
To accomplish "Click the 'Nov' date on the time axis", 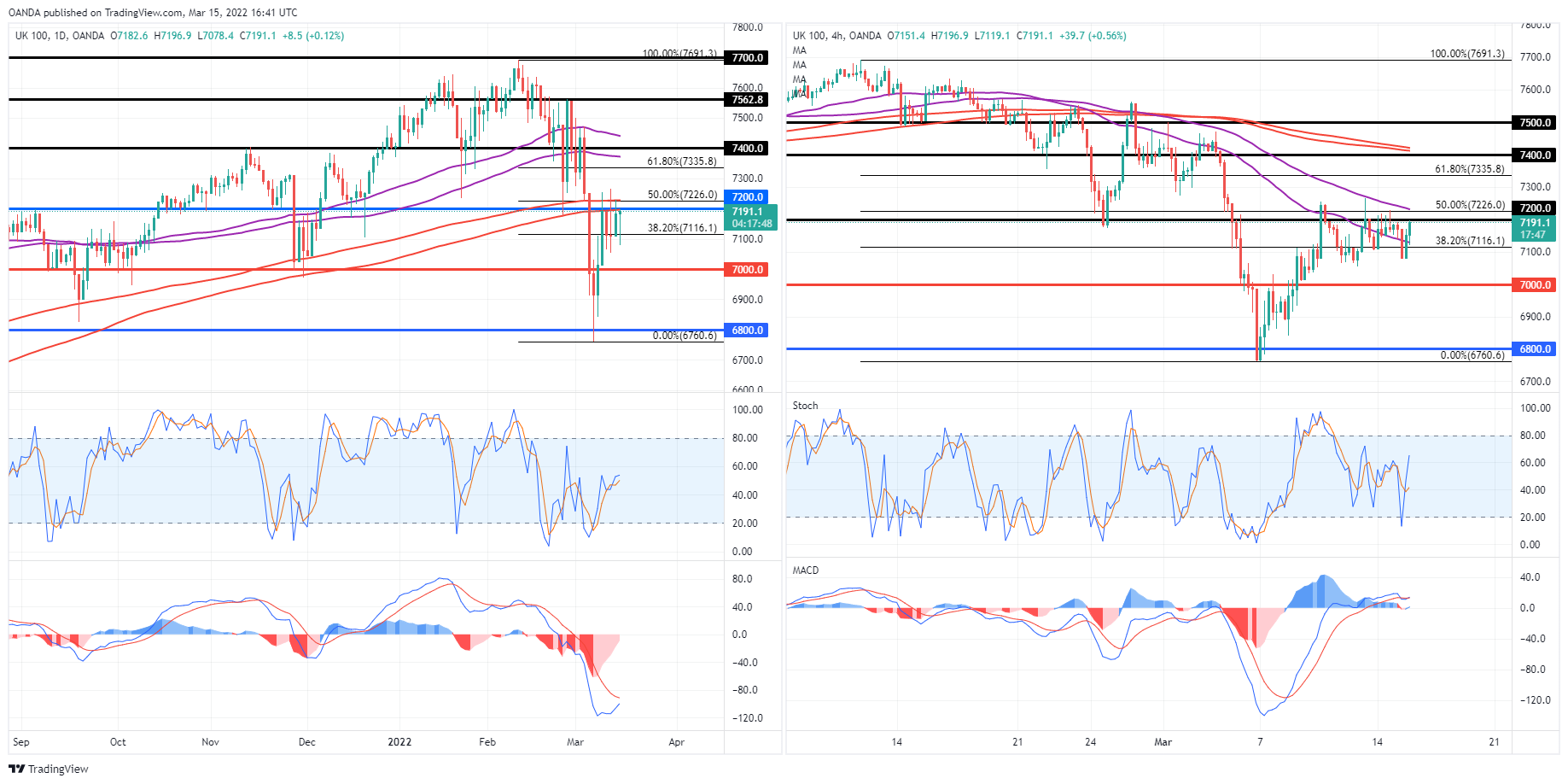I will (210, 742).
